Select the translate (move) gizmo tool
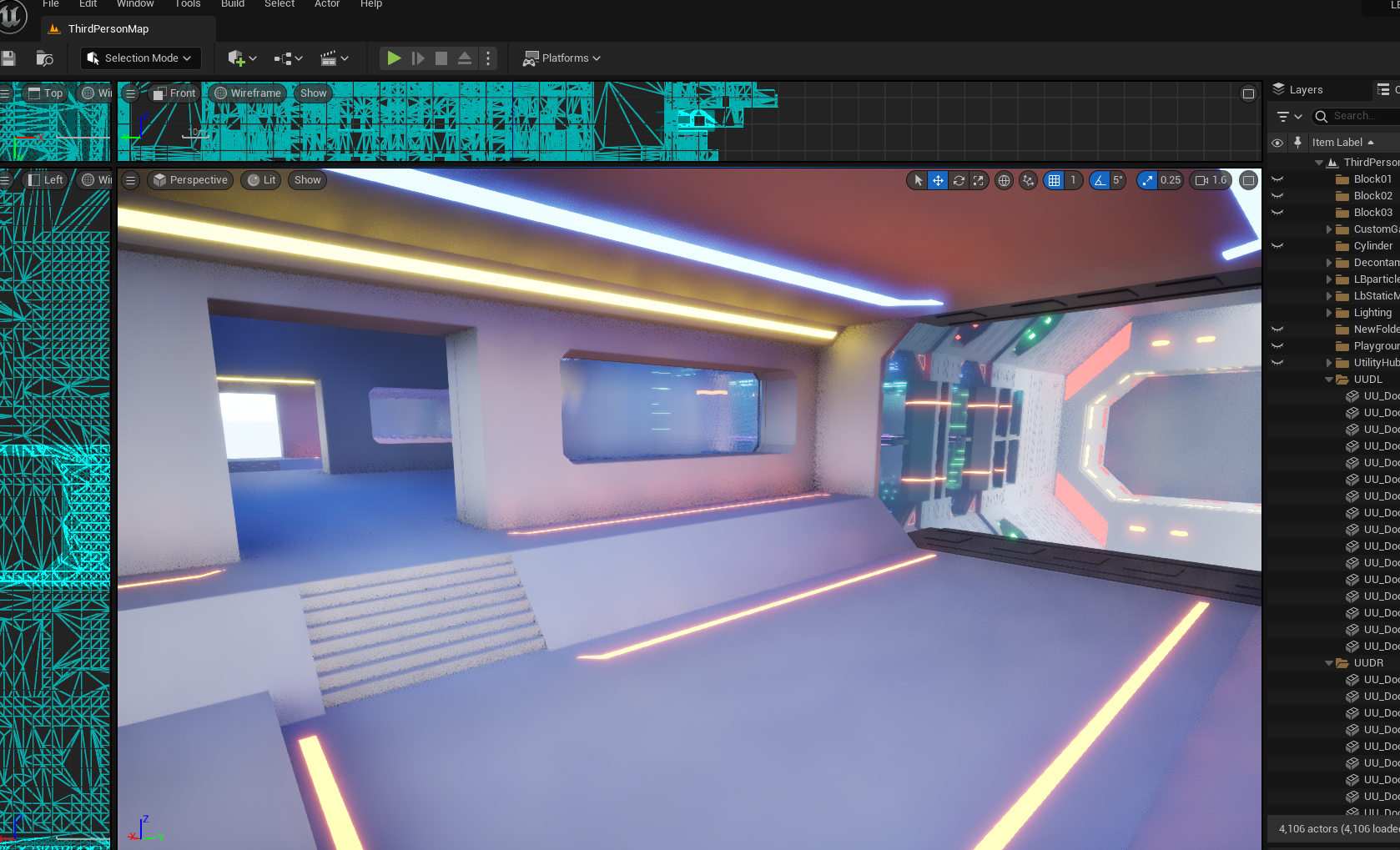 point(938,180)
